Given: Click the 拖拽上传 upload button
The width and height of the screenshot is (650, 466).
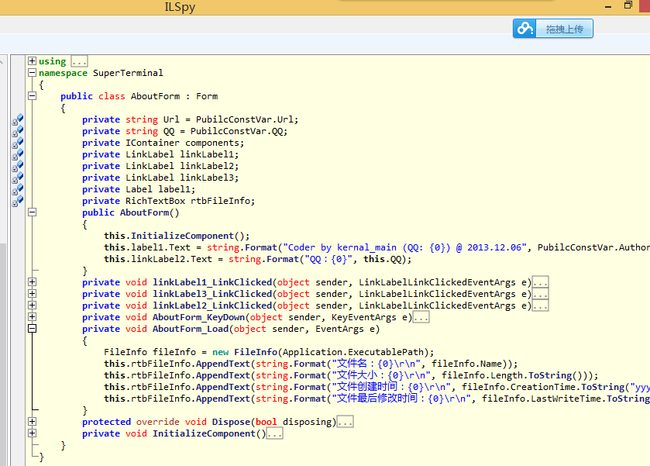Looking at the screenshot, I should click(553, 29).
